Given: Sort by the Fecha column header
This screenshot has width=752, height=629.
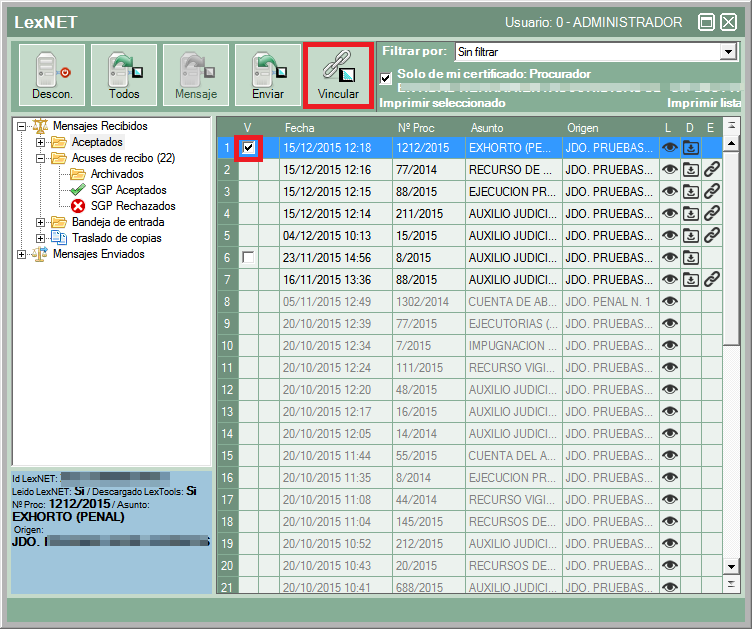Looking at the screenshot, I should point(300,127).
